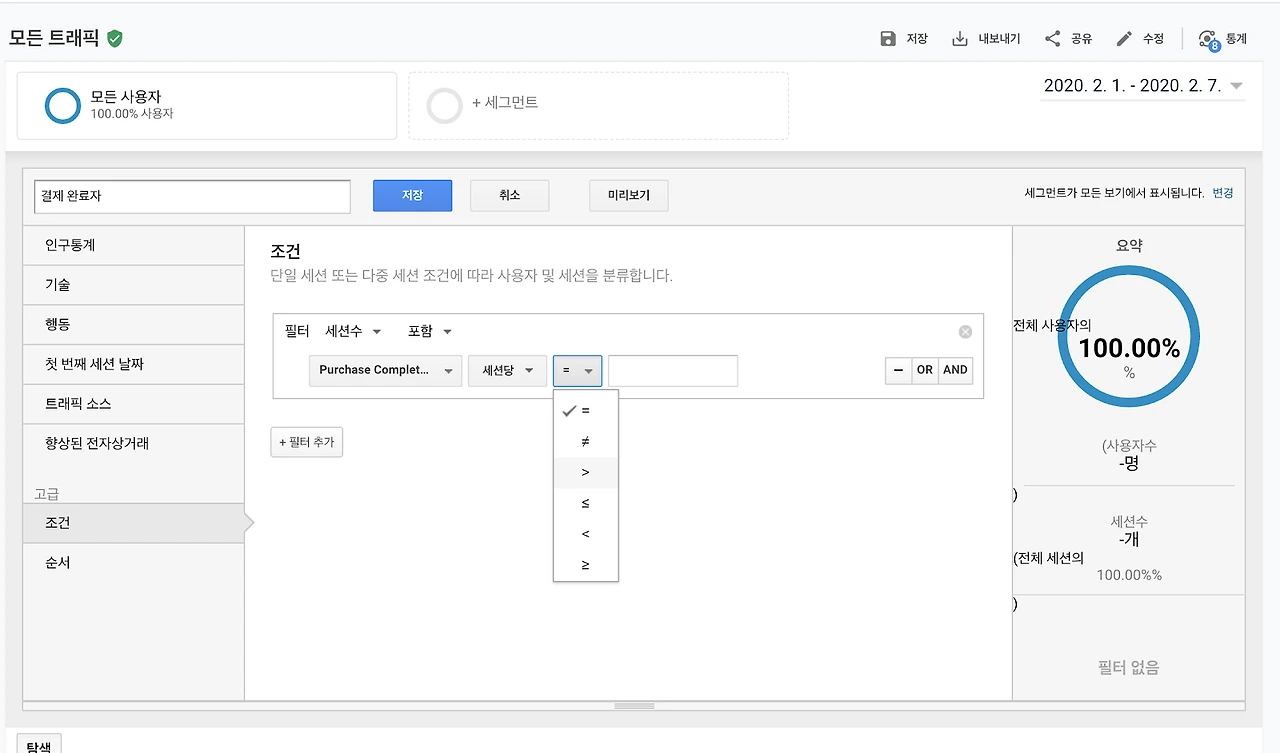The image size is (1280, 753).
Task: Choose the < operator option
Action: pyautogui.click(x=586, y=534)
